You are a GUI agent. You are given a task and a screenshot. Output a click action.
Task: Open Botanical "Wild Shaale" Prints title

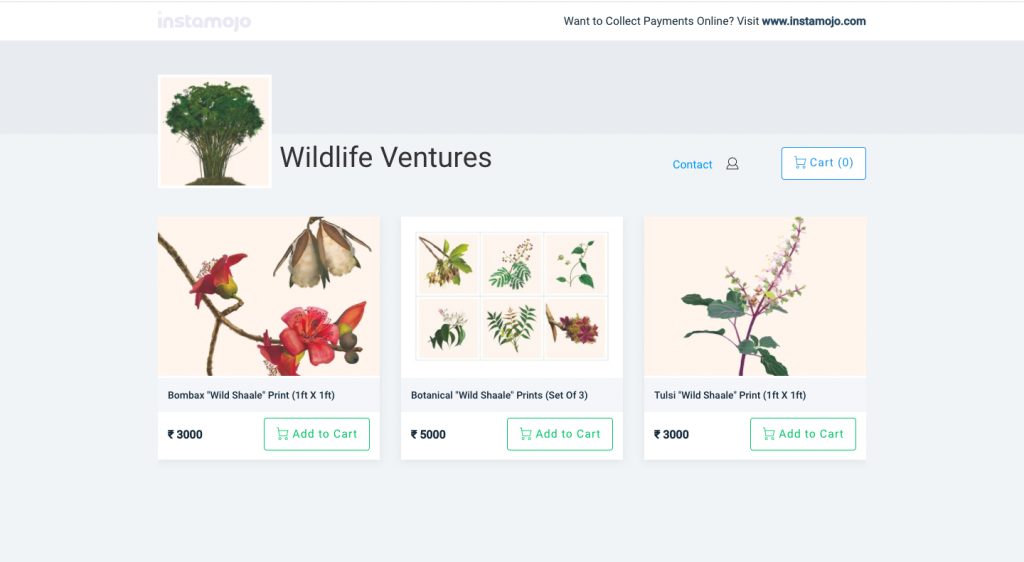click(x=499, y=395)
